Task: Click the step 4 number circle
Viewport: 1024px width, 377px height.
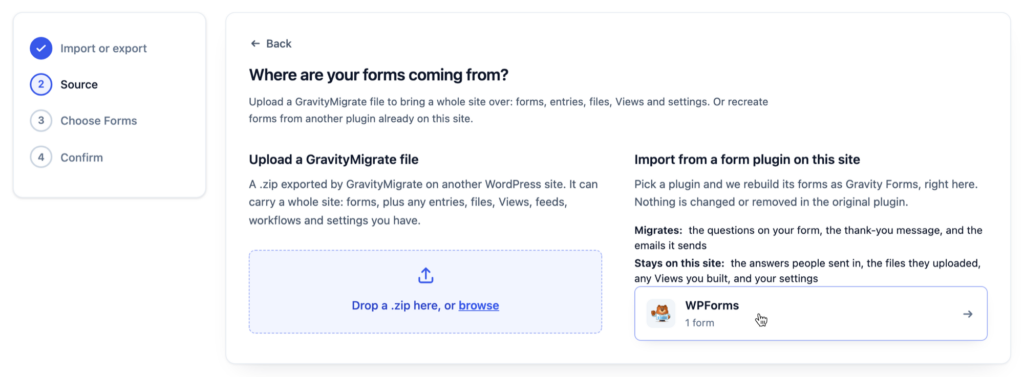Action: 40,157
